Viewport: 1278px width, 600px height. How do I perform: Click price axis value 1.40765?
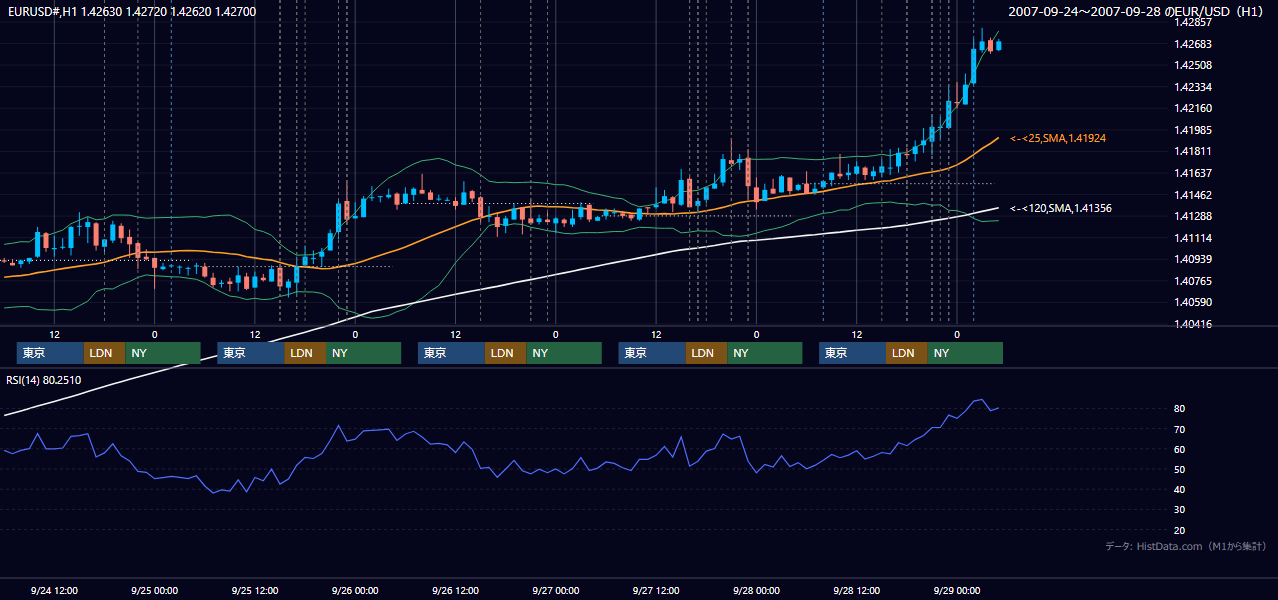click(x=1192, y=281)
